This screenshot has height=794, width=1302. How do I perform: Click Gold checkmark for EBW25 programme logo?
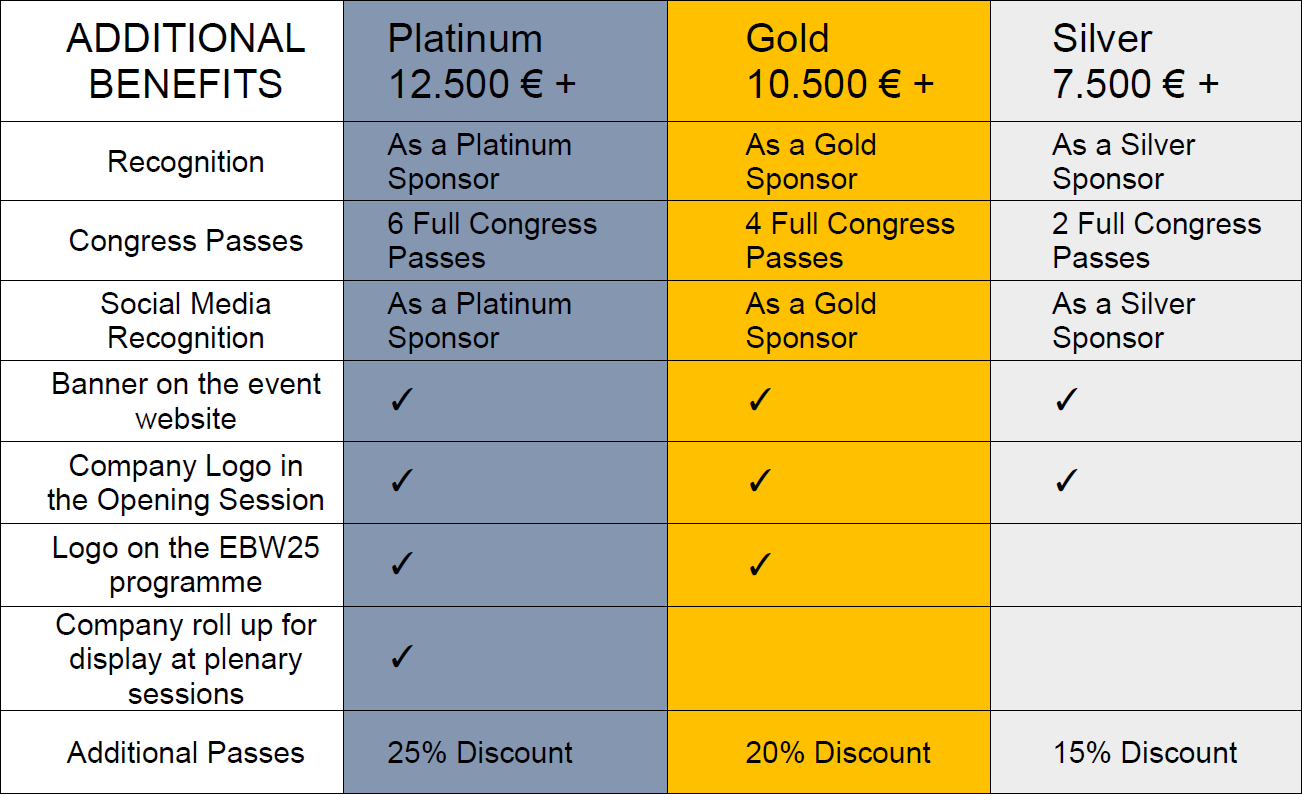coord(759,565)
